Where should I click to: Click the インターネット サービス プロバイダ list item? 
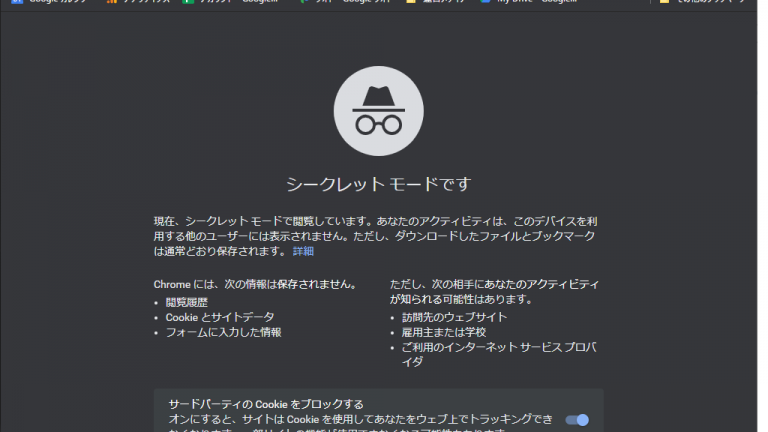click(x=499, y=355)
